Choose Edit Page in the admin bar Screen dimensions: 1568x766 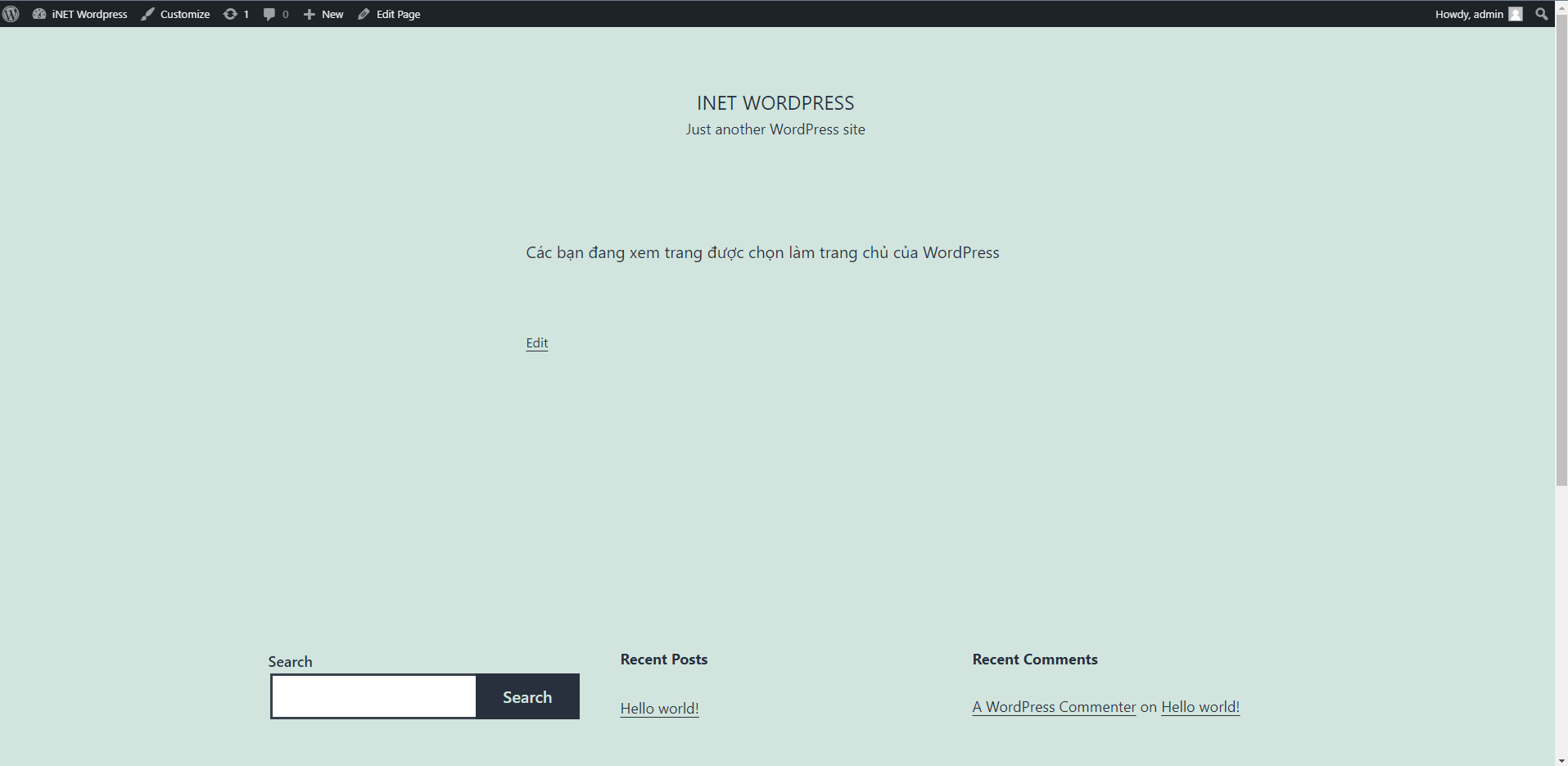coord(398,14)
